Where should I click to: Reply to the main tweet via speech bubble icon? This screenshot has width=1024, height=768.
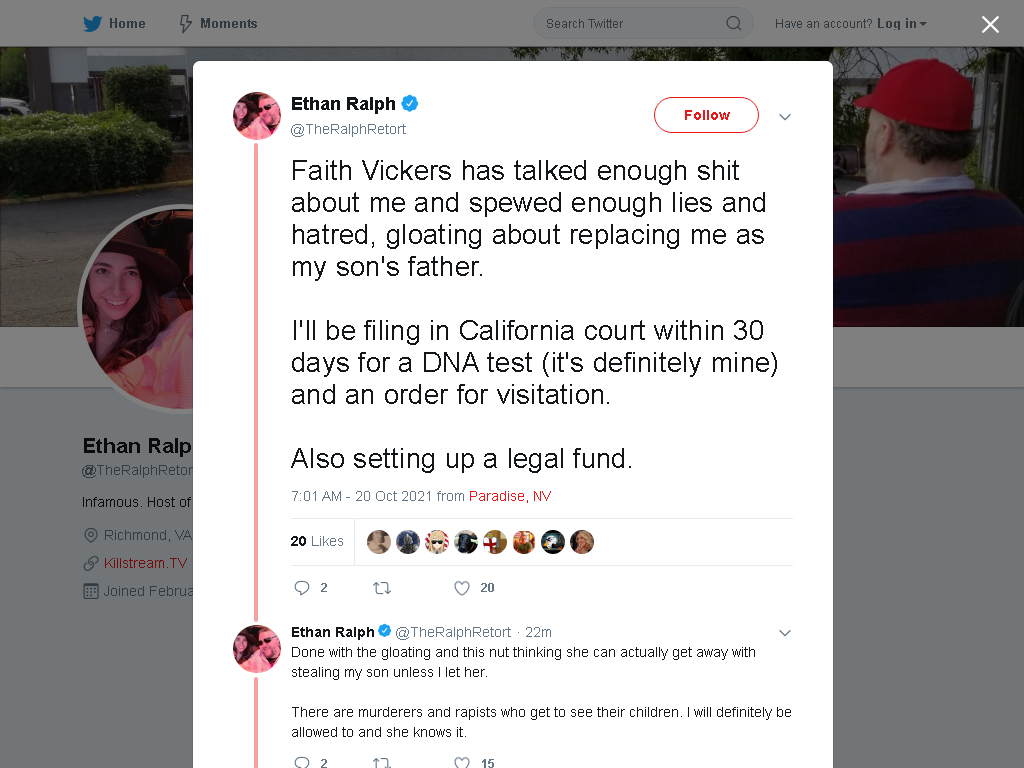tap(302, 588)
